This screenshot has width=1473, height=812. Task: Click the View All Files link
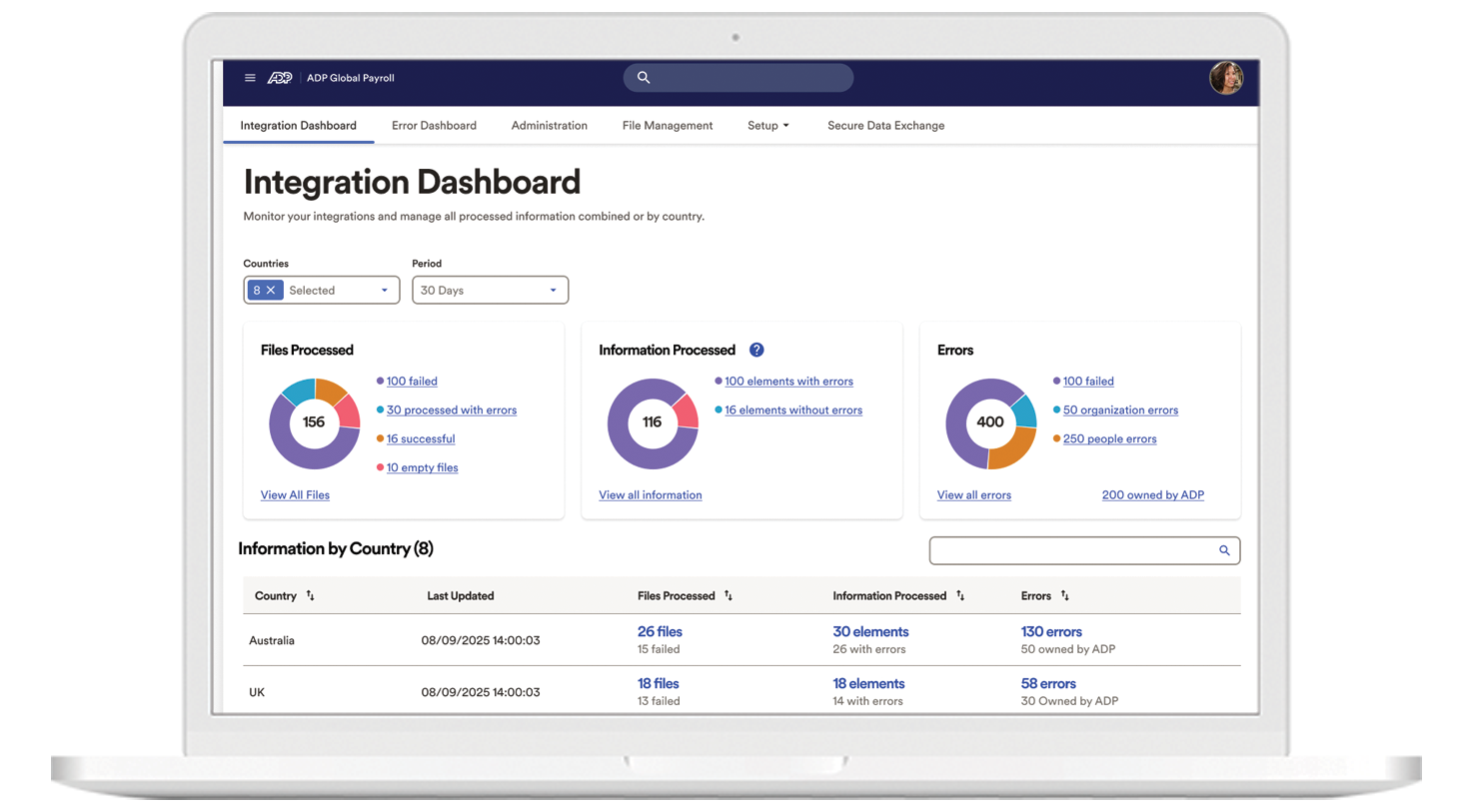pos(295,494)
